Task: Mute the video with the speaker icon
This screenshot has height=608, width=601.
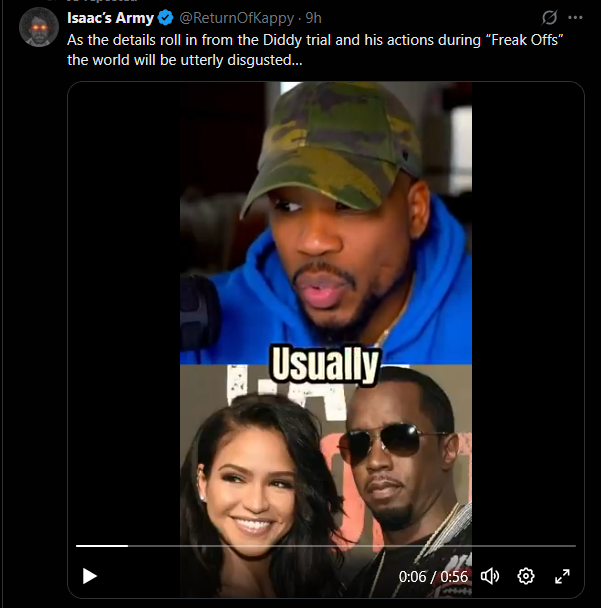Action: (x=490, y=576)
